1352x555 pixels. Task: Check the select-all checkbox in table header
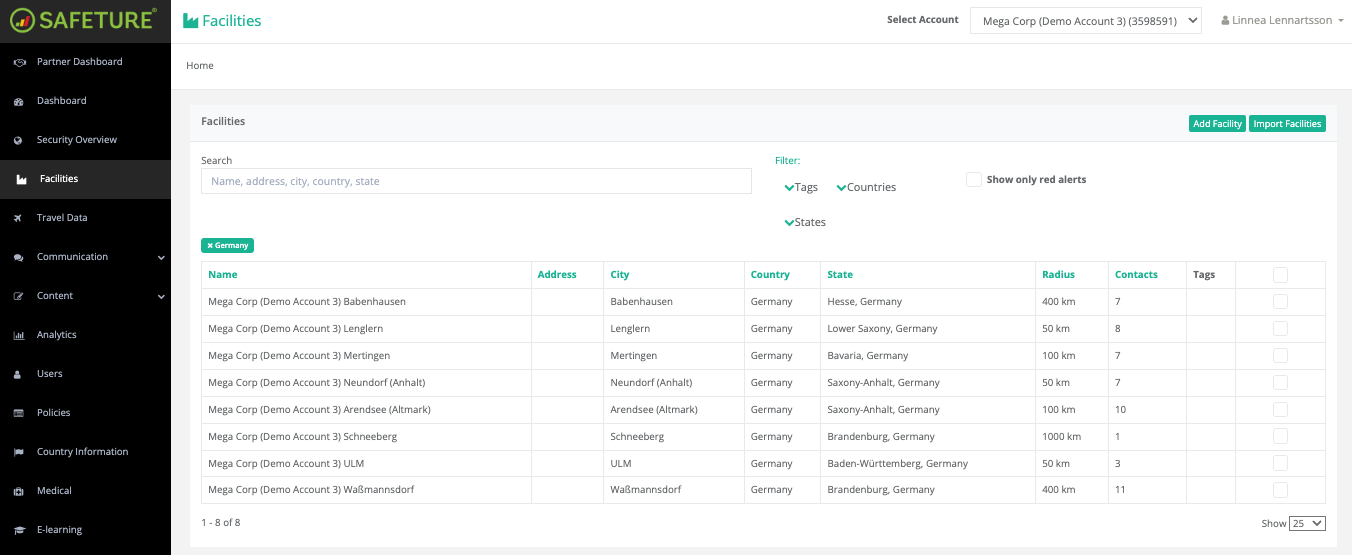1280,275
